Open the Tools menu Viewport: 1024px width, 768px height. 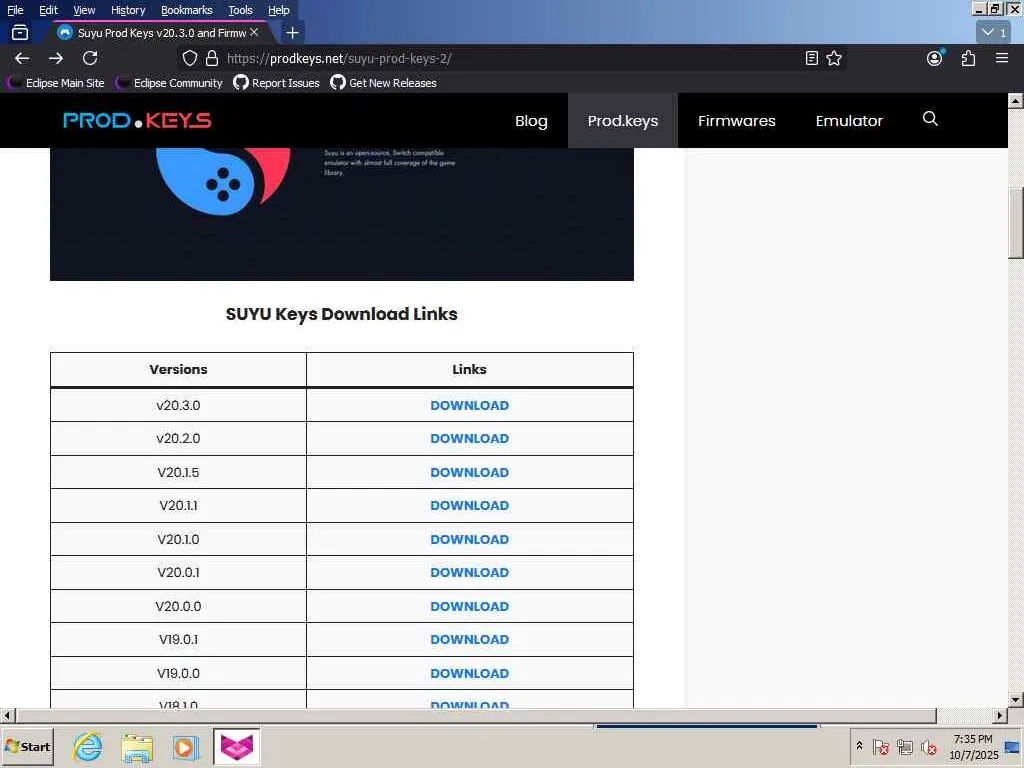(x=240, y=10)
